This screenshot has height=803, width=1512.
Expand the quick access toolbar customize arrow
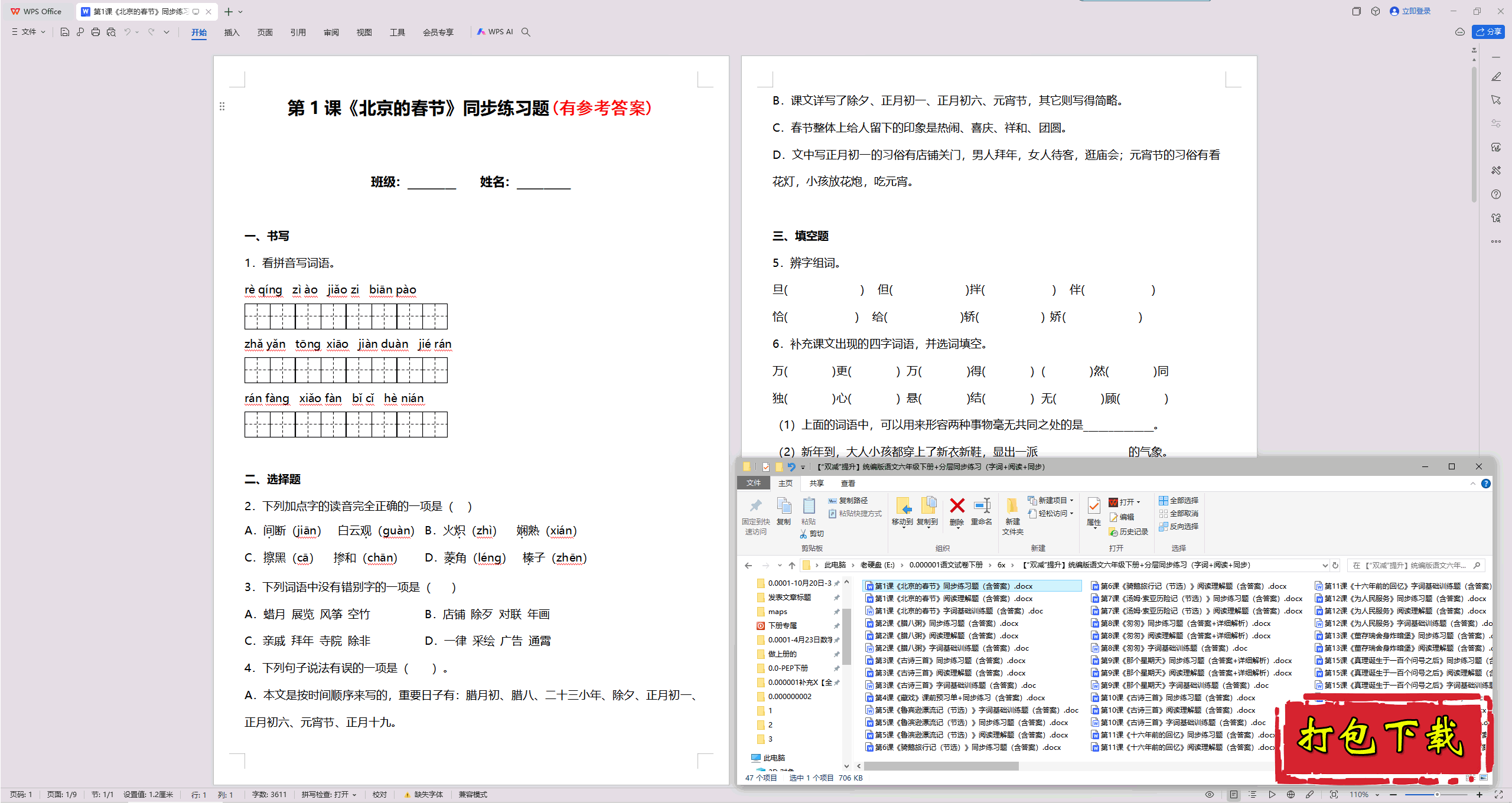click(167, 32)
